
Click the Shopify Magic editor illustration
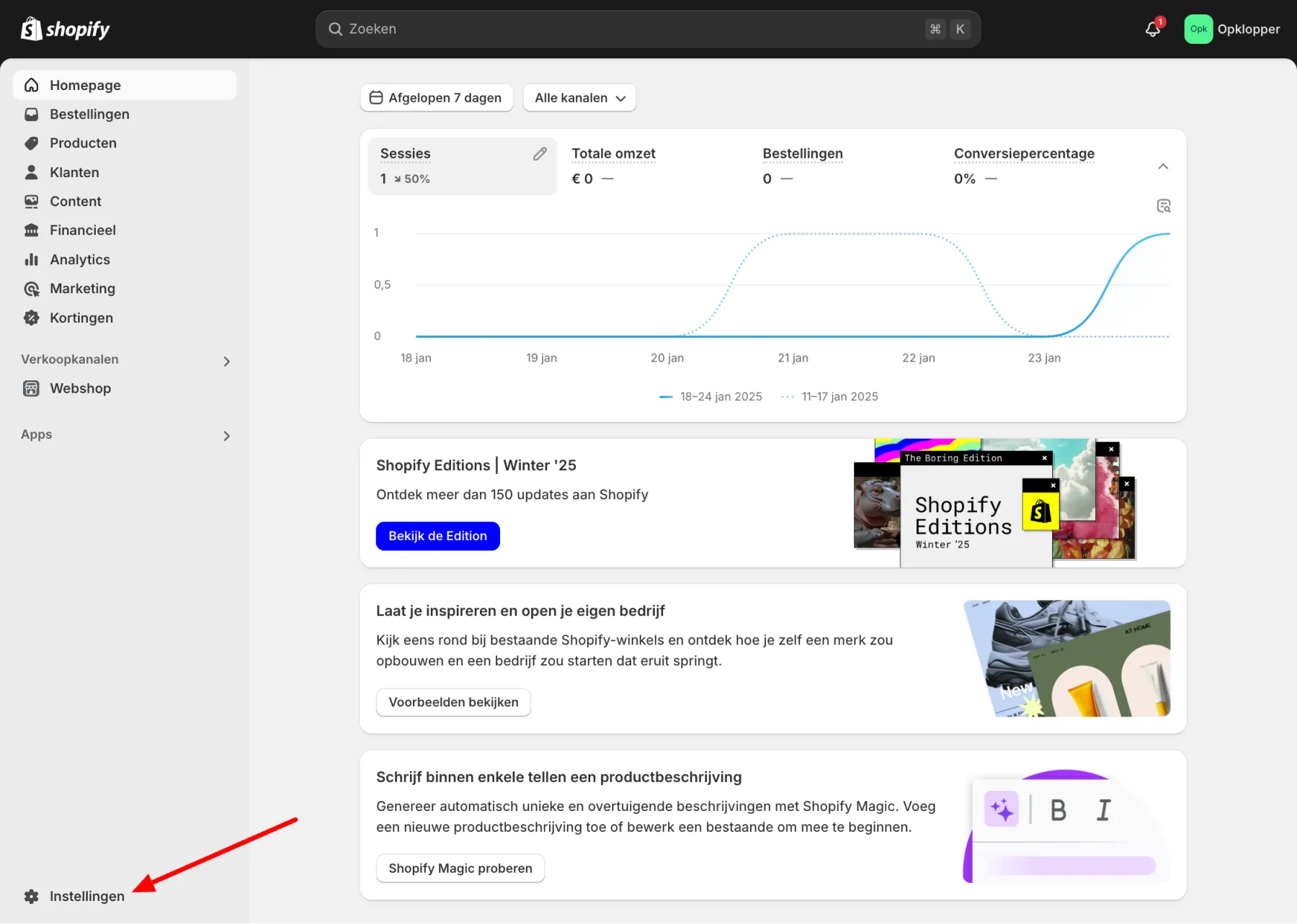click(x=1066, y=826)
